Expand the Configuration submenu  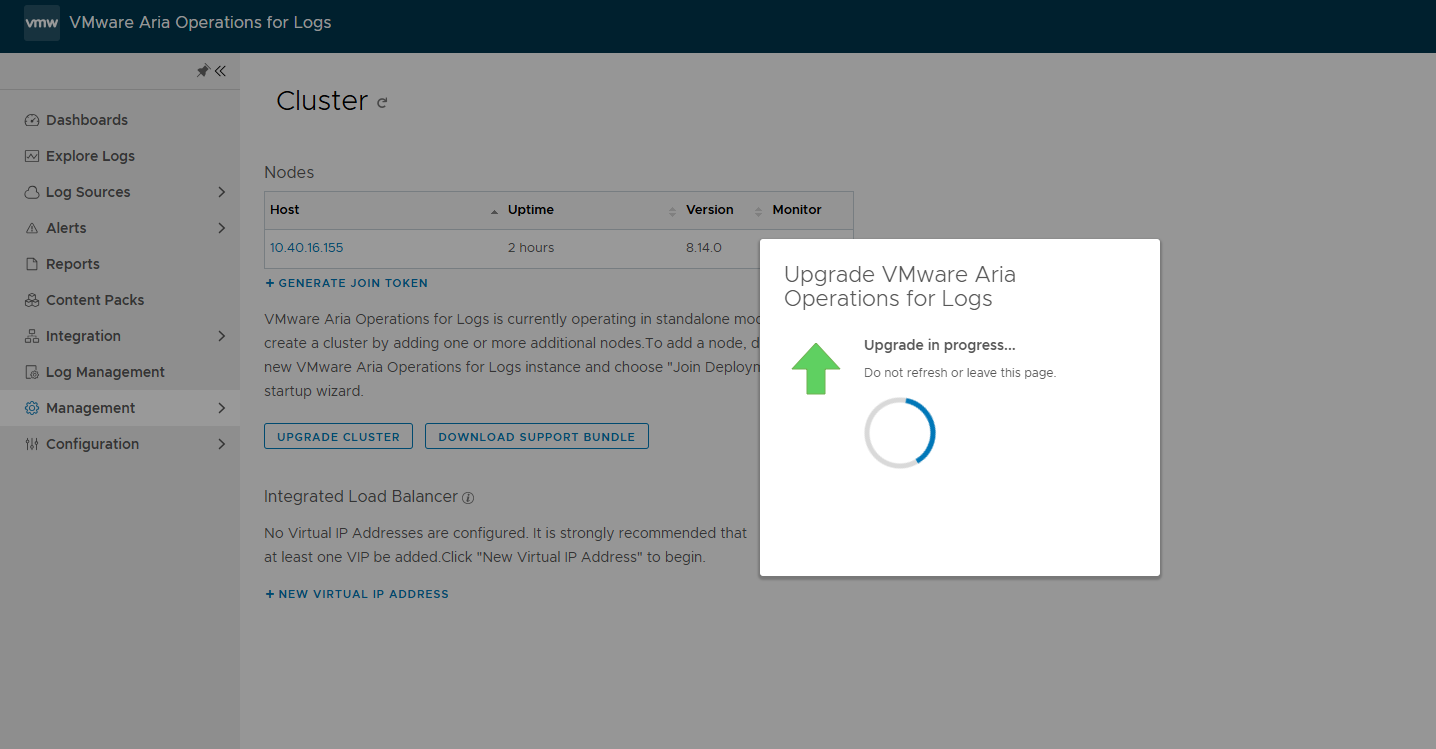tap(221, 444)
